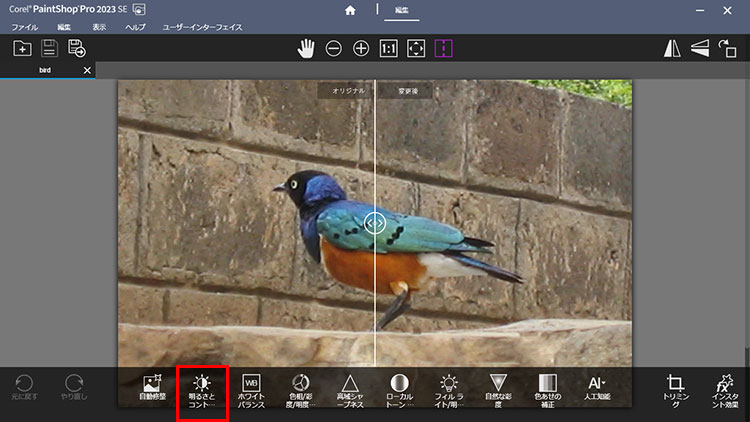Click the 元に戻す undo button
Screen dimensions: 750x422
click(x=24, y=389)
